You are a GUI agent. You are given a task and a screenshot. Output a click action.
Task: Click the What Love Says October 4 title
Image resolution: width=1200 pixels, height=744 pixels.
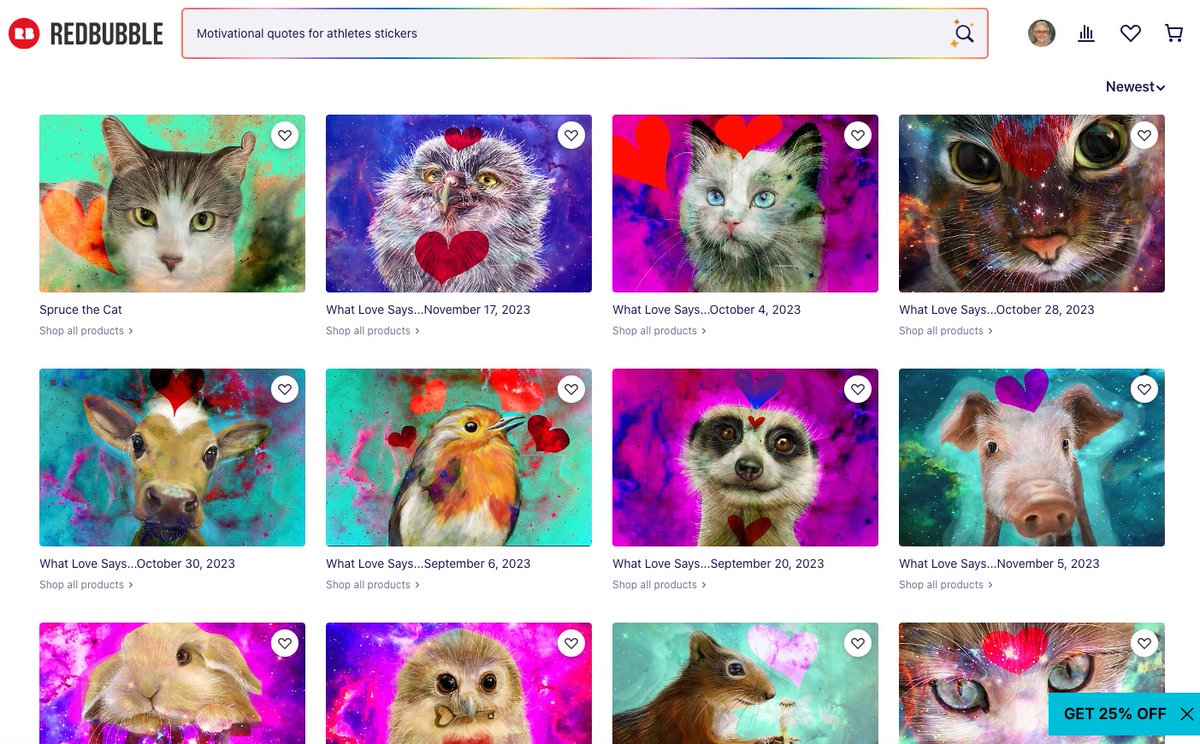pos(706,309)
